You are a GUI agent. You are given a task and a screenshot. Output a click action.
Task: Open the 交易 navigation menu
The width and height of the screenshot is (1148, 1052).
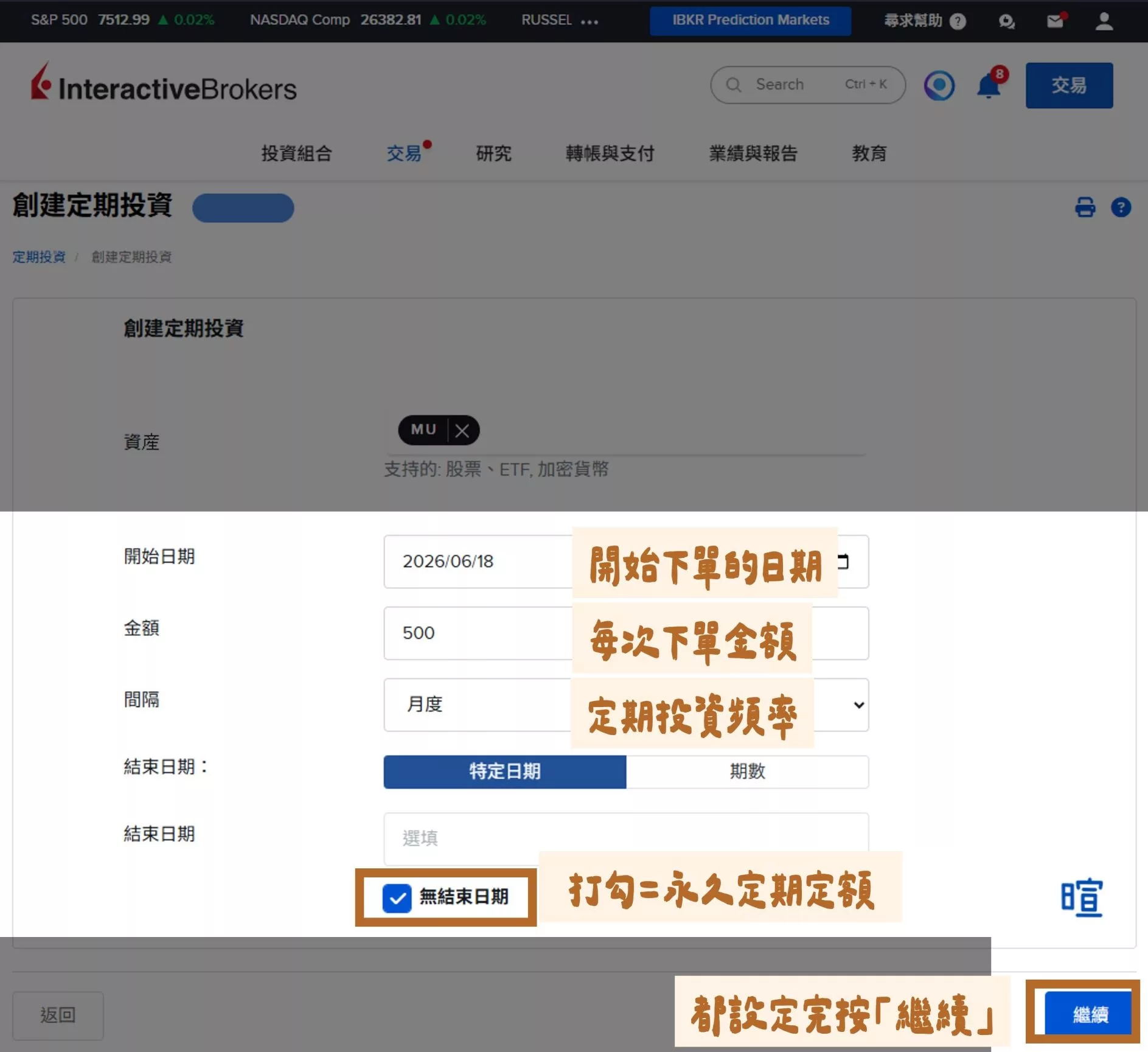(x=404, y=153)
